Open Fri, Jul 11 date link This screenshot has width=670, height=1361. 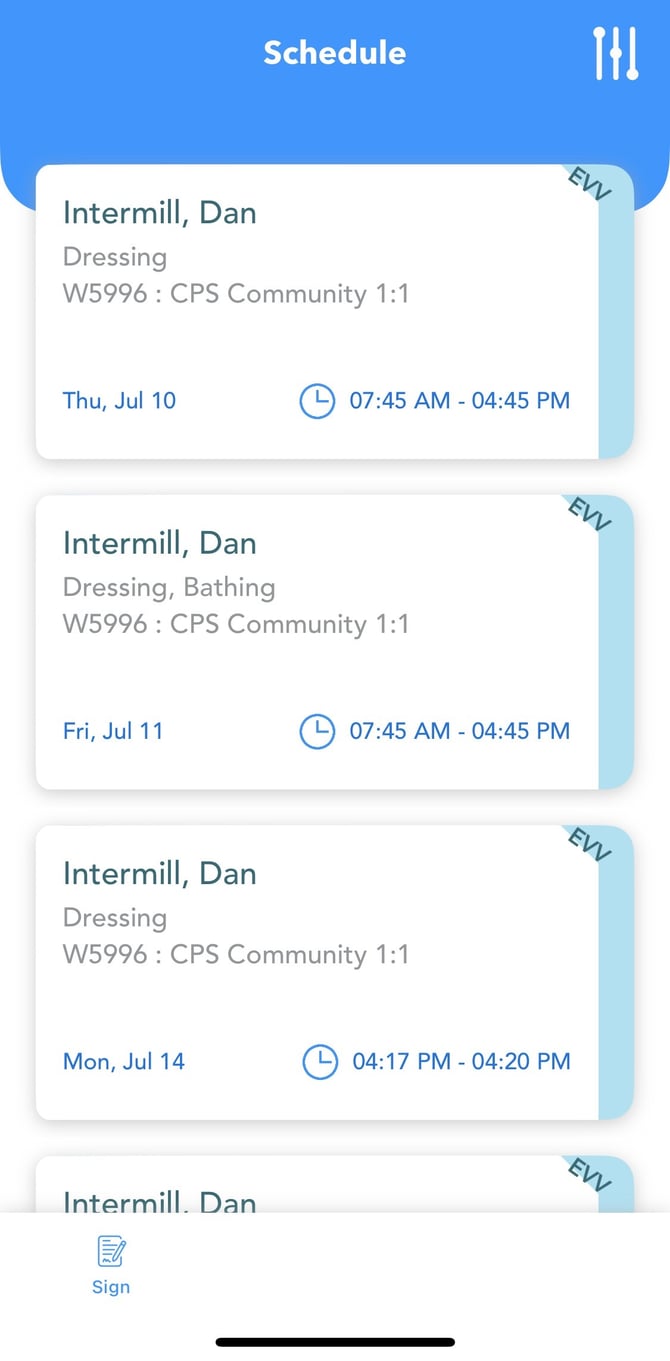[x=113, y=731]
